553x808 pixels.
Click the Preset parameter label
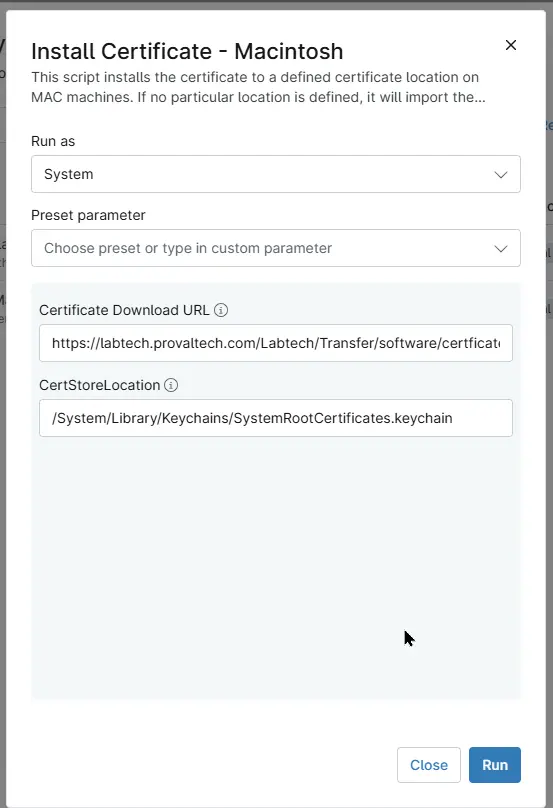pyautogui.click(x=88, y=215)
